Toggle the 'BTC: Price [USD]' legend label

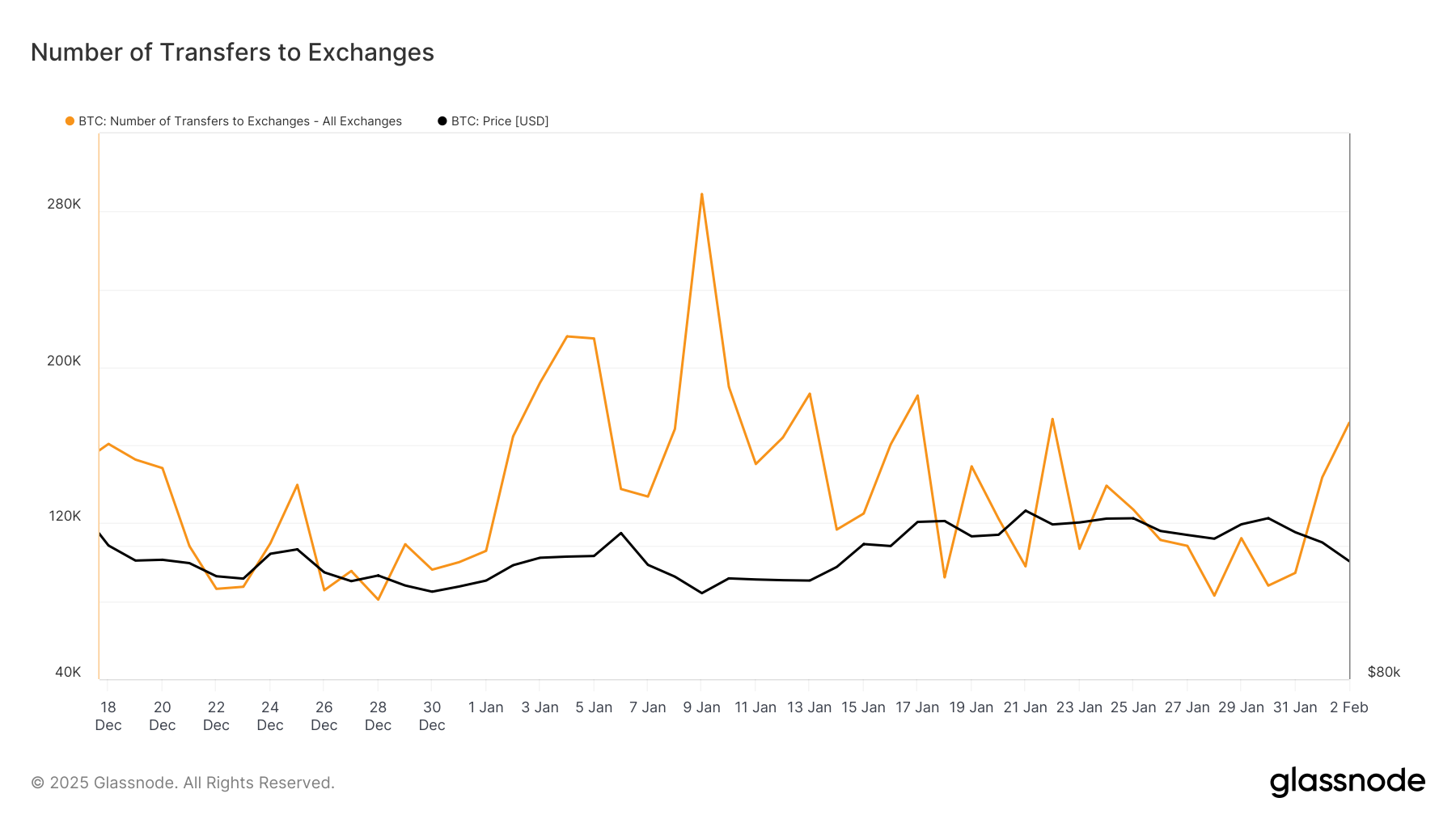[500, 121]
